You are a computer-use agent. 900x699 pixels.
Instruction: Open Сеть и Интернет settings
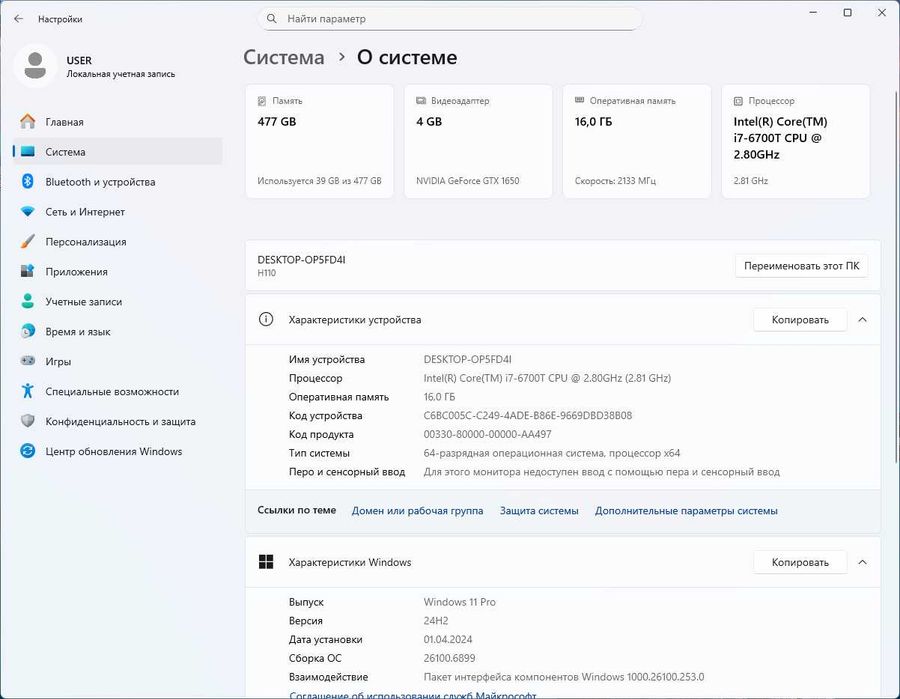point(118,212)
